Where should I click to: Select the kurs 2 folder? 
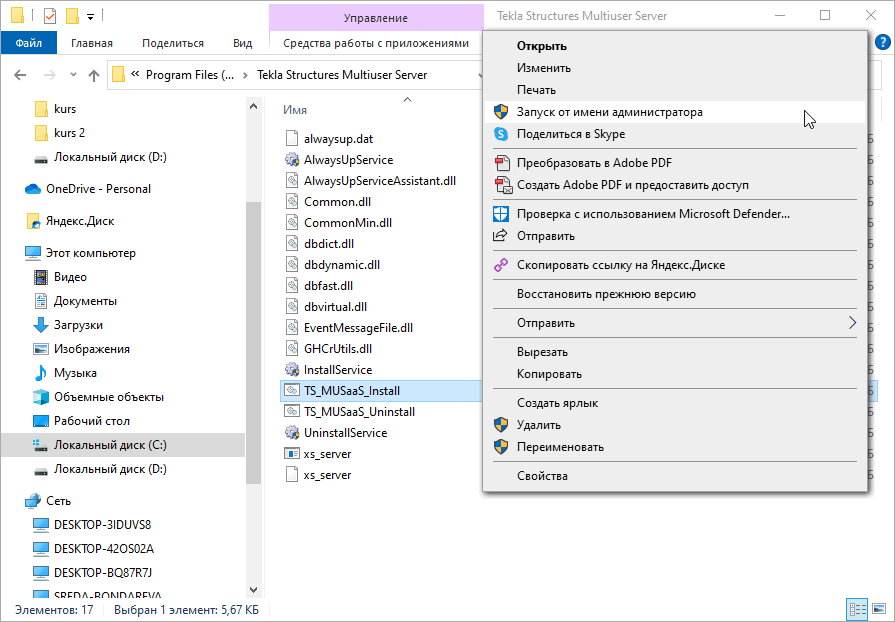[69, 133]
